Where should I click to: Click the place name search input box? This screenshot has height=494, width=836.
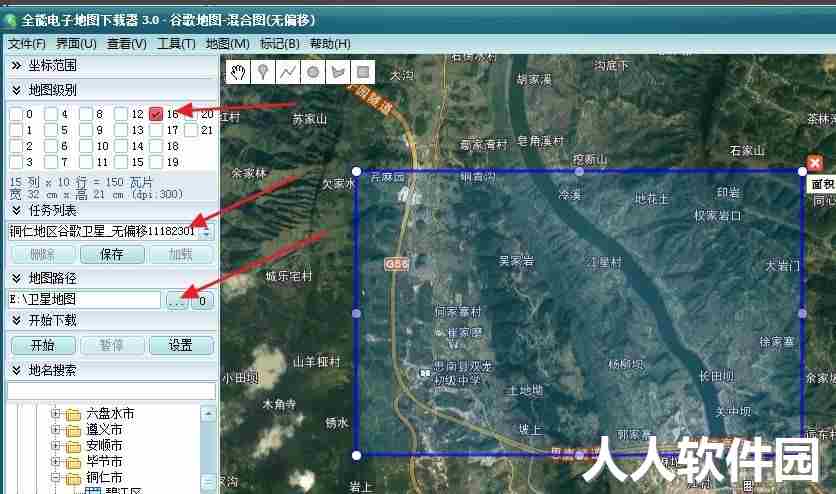tap(111, 391)
